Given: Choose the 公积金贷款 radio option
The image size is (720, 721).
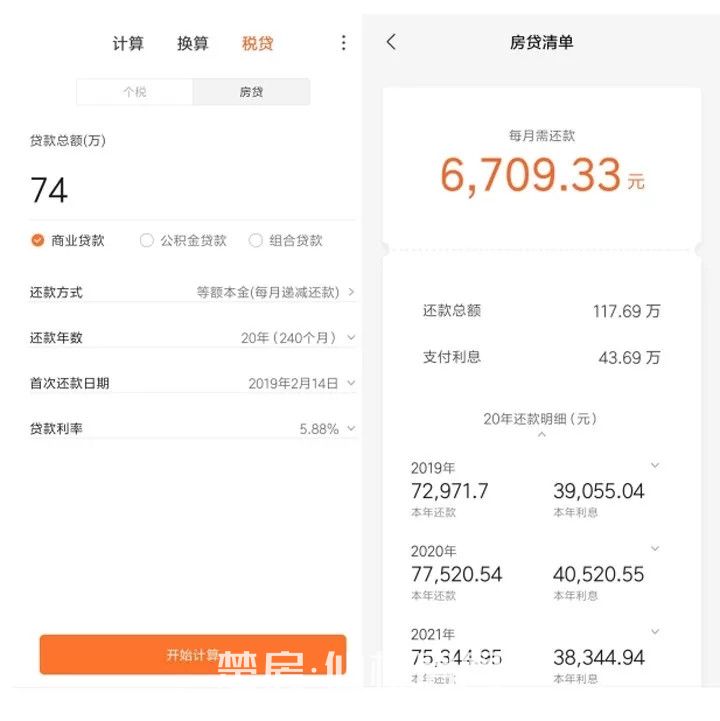Looking at the screenshot, I should (147, 240).
